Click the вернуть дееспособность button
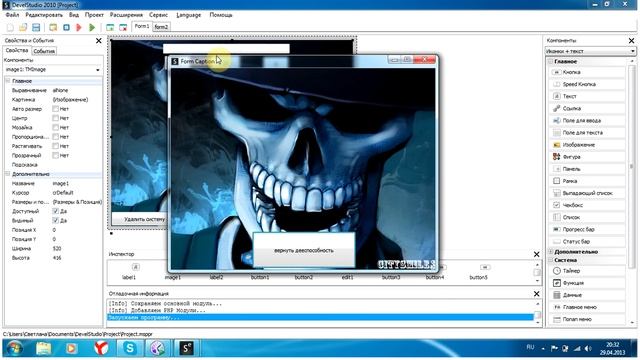Viewport: 640px width, 360px height. tap(304, 250)
